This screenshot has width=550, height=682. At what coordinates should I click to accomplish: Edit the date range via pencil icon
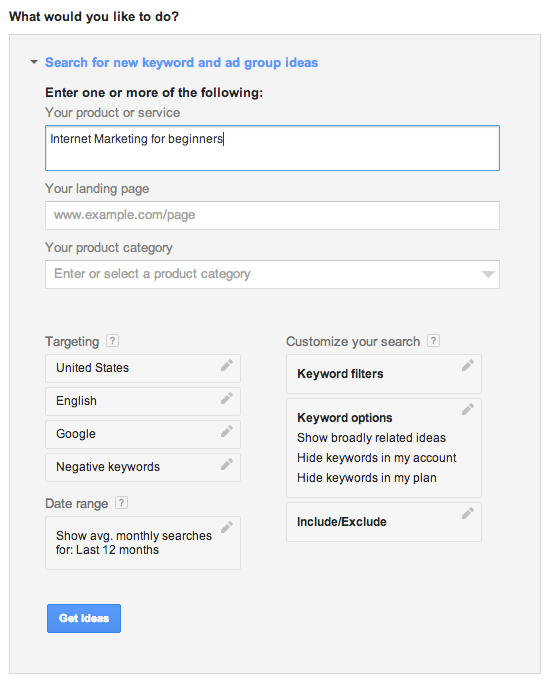click(x=227, y=528)
